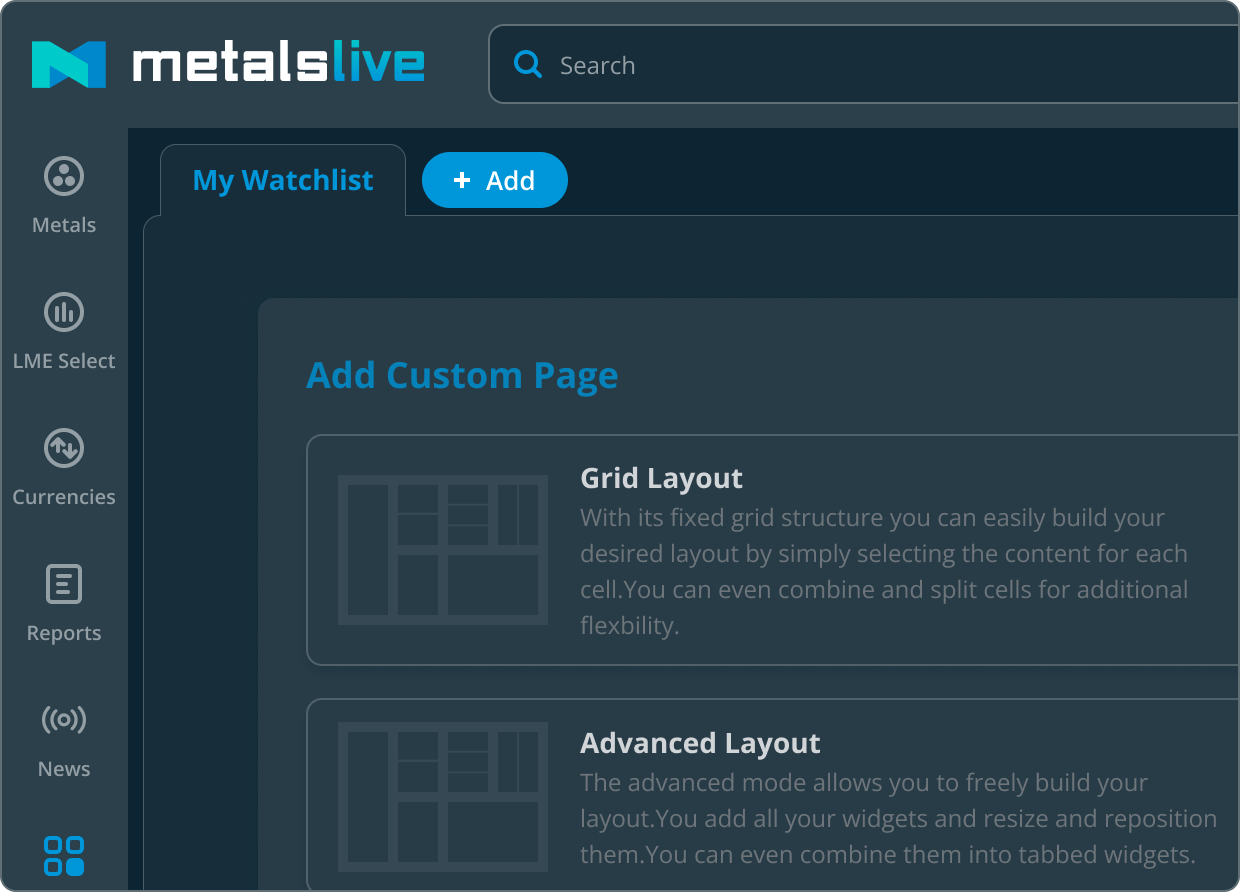
Task: Select the News broadcast icon
Action: click(63, 720)
